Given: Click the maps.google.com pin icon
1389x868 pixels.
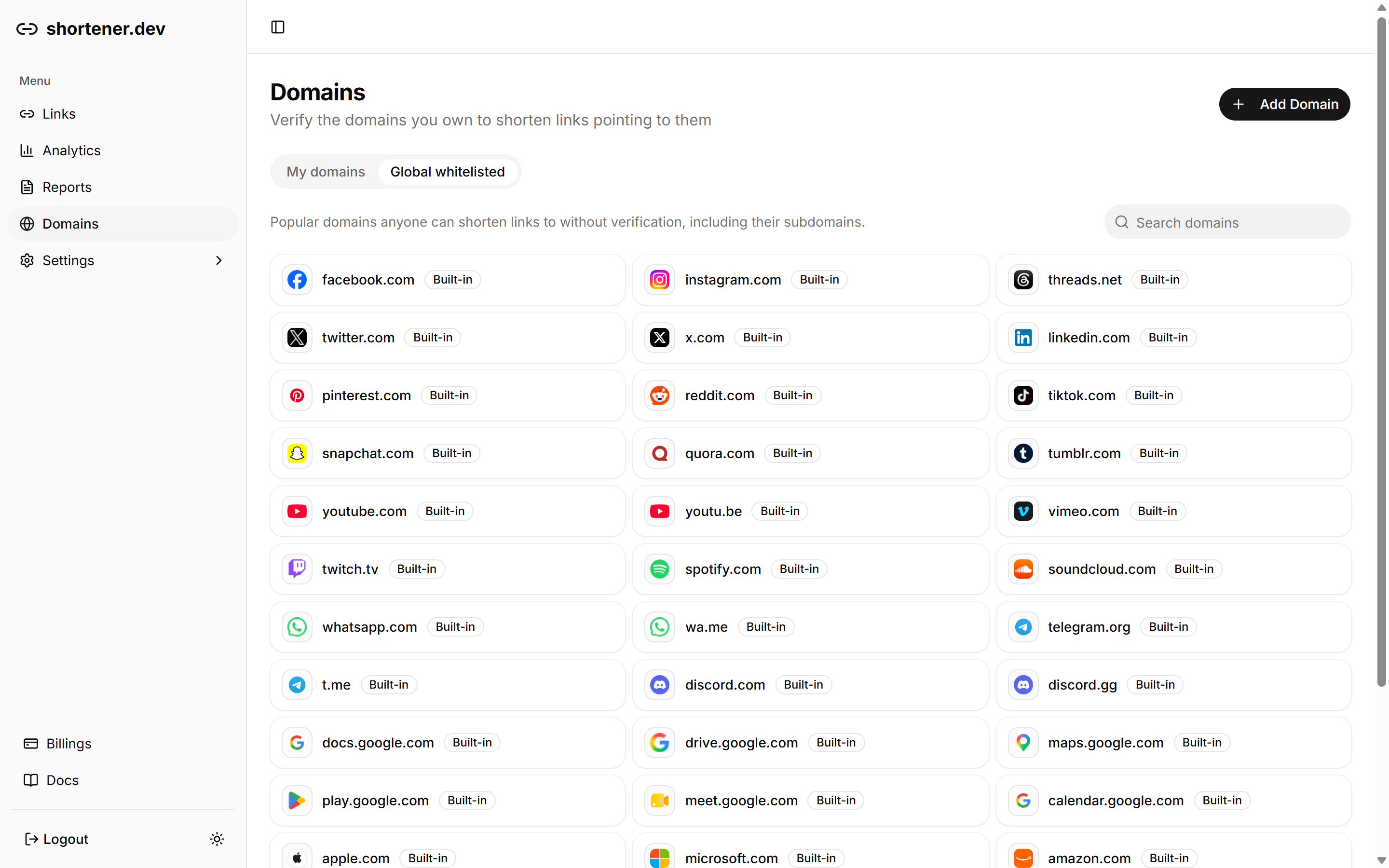Looking at the screenshot, I should (1023, 743).
